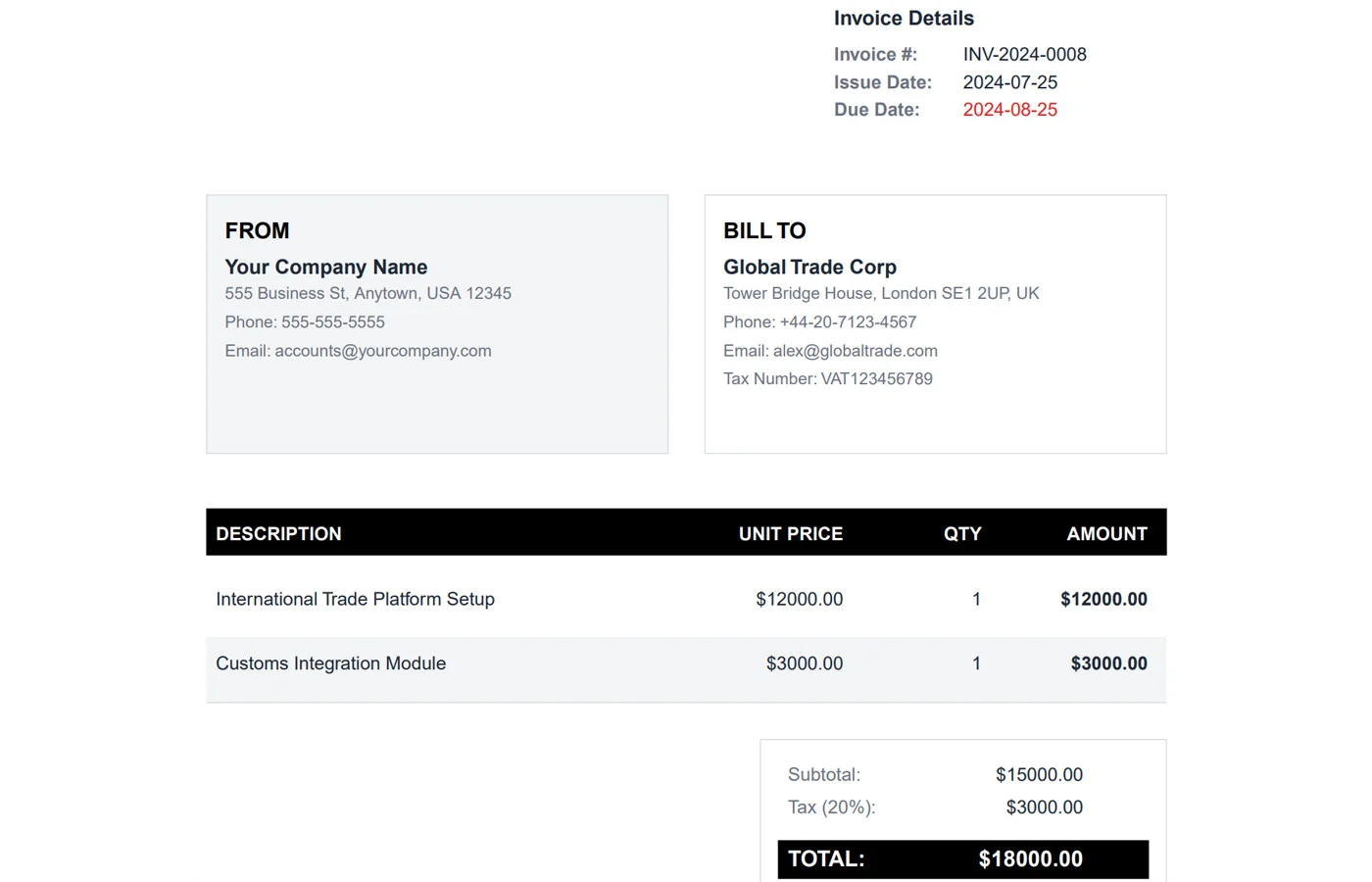The width and height of the screenshot is (1372, 882).
Task: Click the invoice number INV-2024-0008
Action: point(1024,55)
